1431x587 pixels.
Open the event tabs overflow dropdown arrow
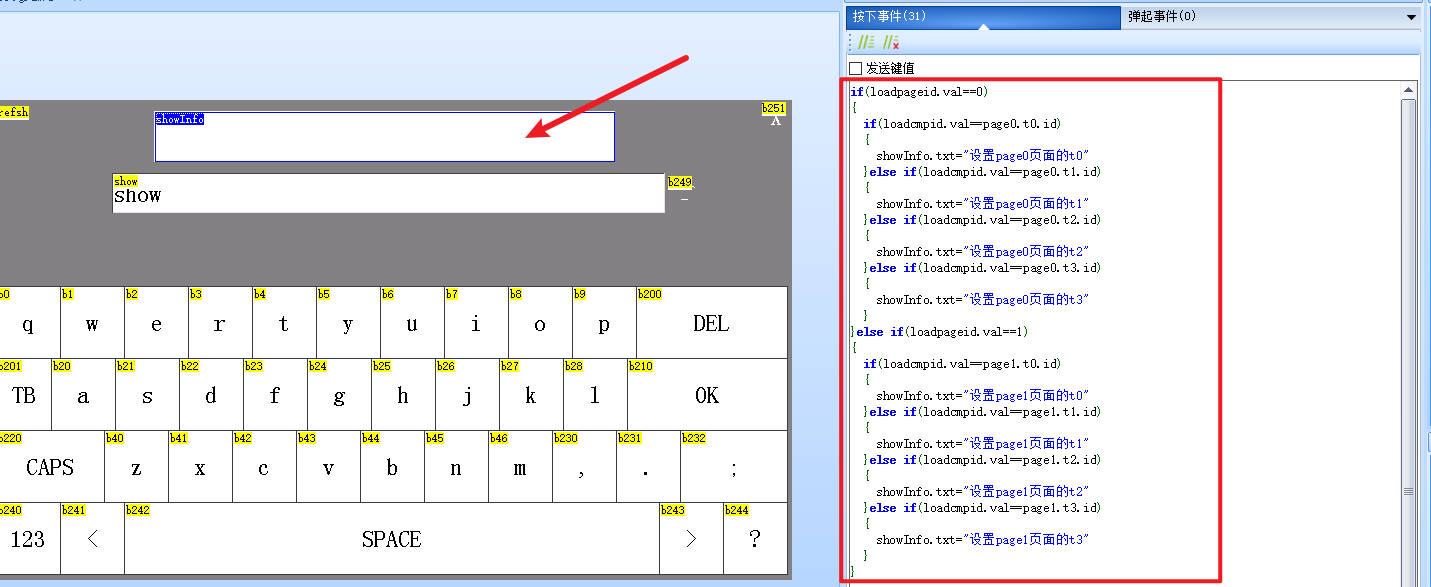(x=1411, y=17)
